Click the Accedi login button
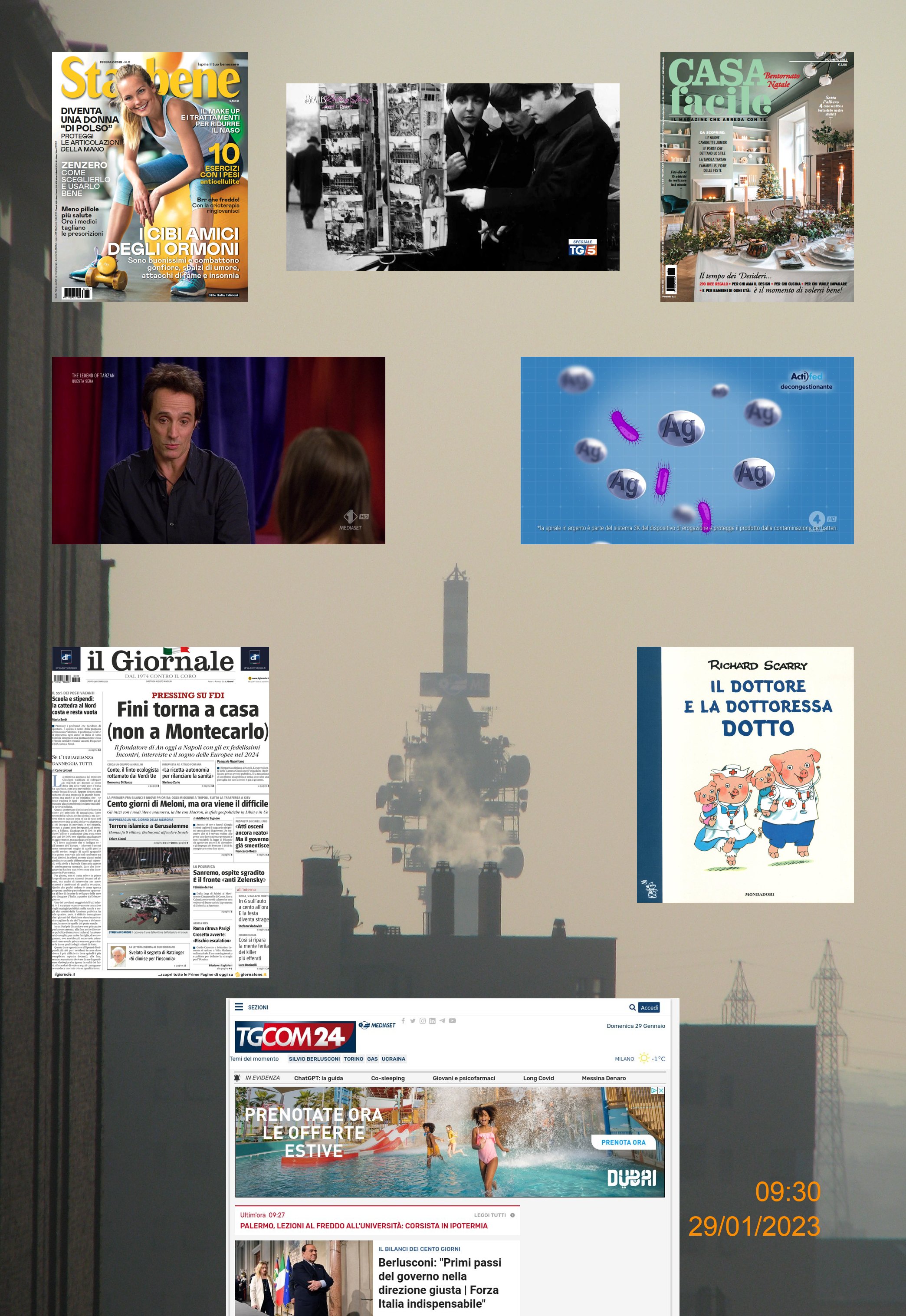The width and height of the screenshot is (906, 1316). (x=649, y=1007)
